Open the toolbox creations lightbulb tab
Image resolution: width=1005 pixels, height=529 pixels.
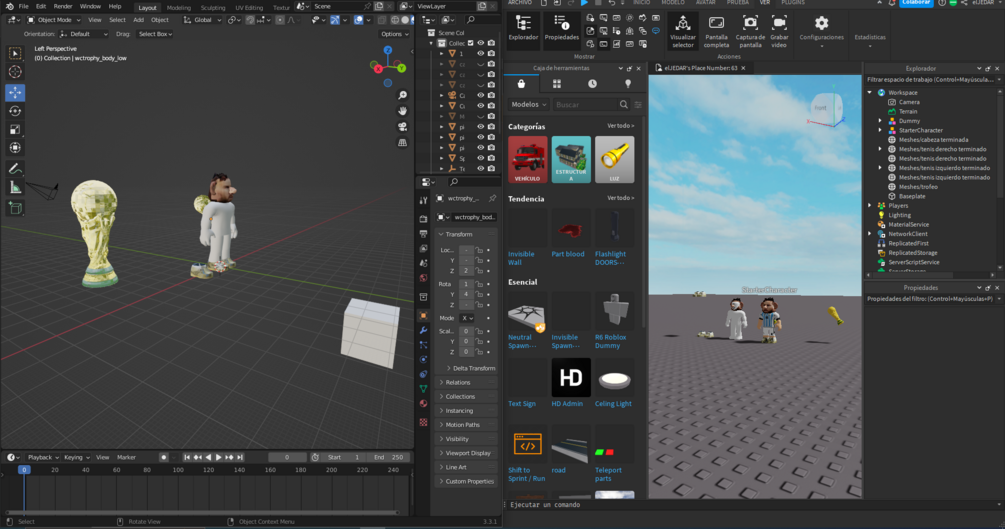[x=628, y=84]
